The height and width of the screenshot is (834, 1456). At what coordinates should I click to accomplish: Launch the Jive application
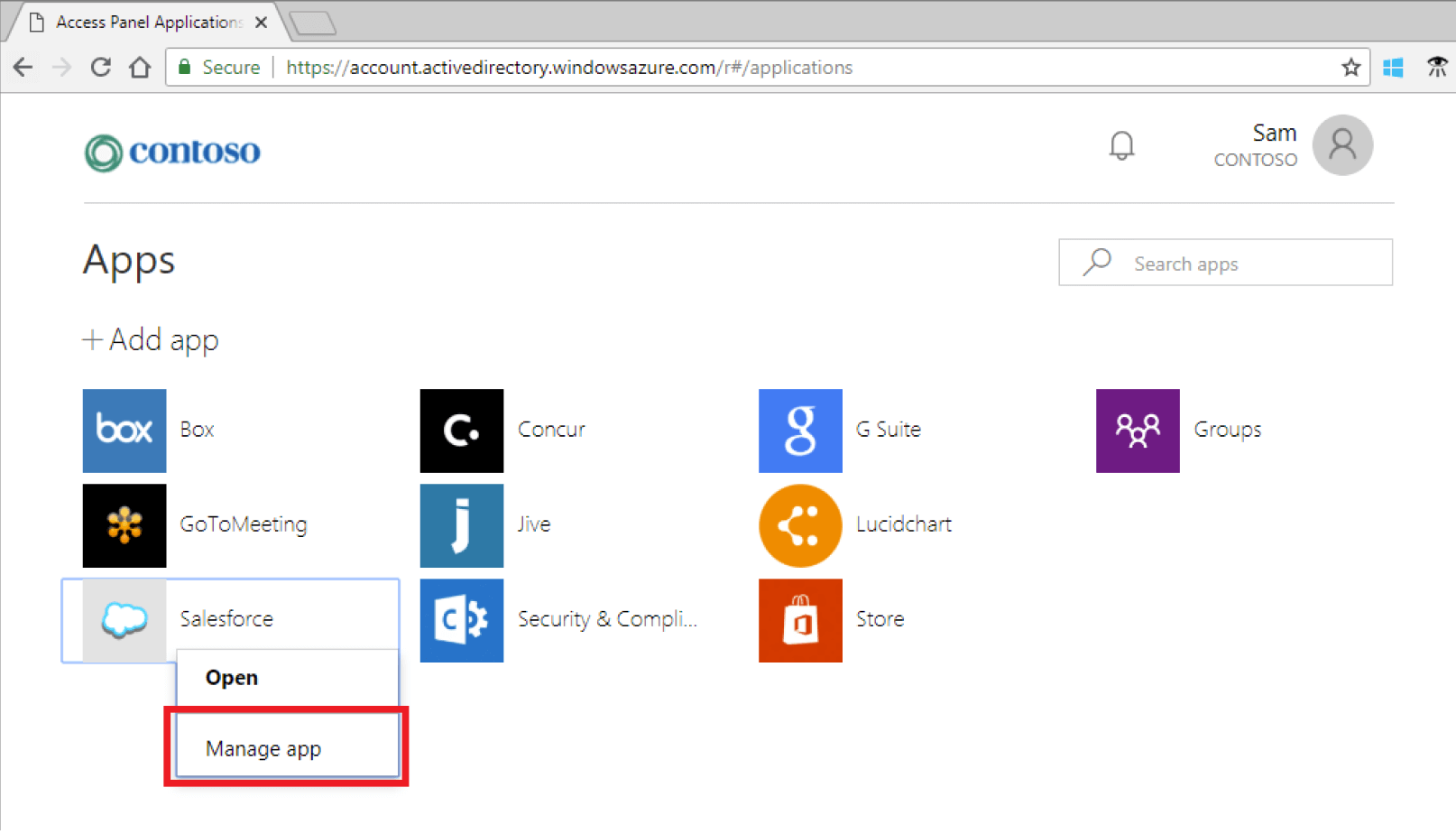(461, 525)
